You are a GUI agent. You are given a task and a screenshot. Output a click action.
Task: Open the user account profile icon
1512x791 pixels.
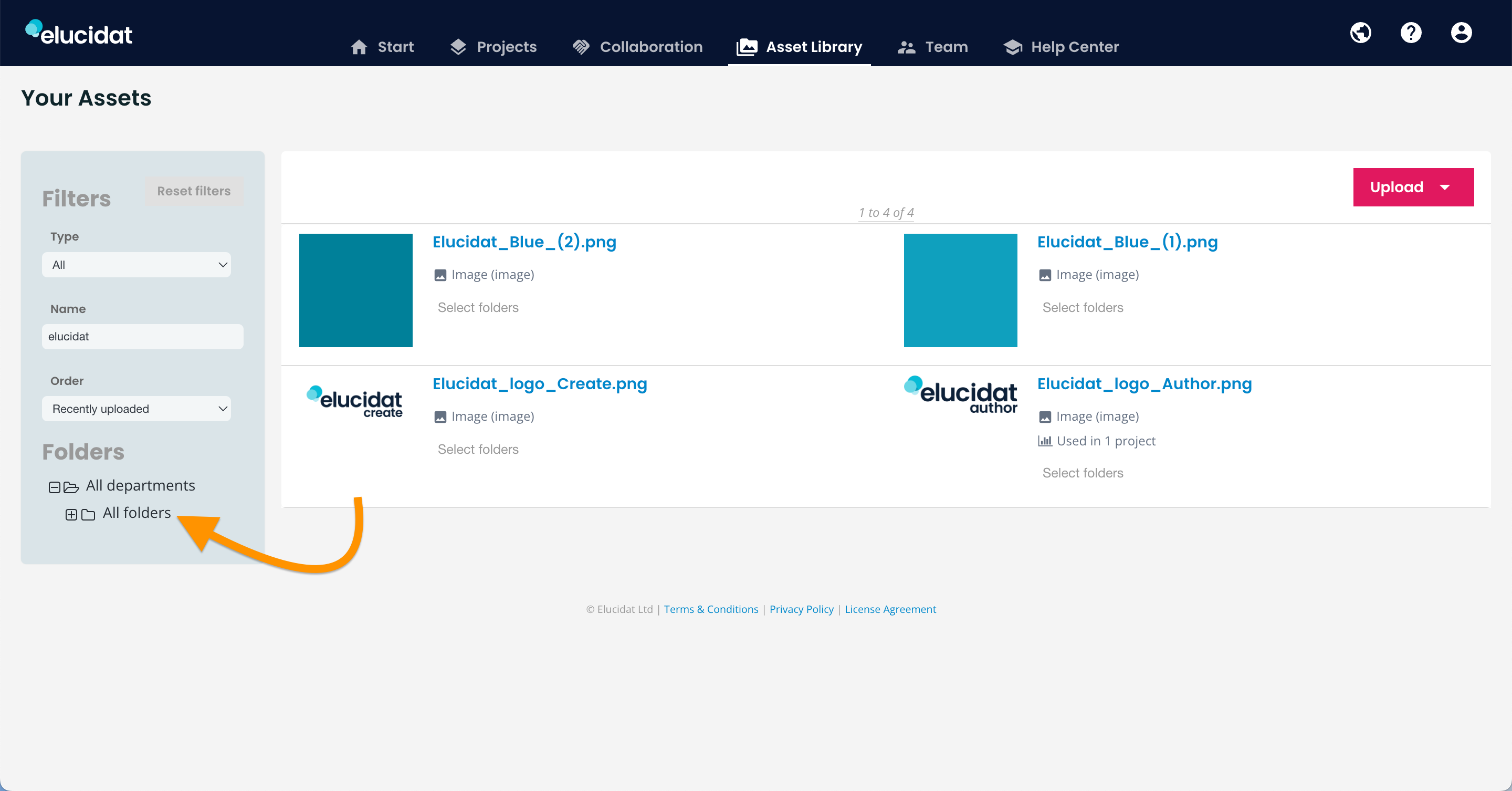click(1462, 33)
